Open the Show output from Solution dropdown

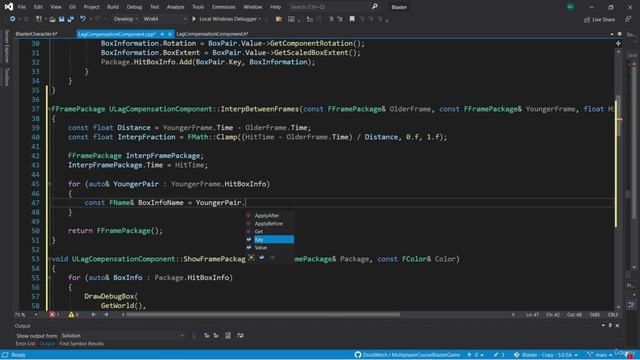tap(122, 336)
